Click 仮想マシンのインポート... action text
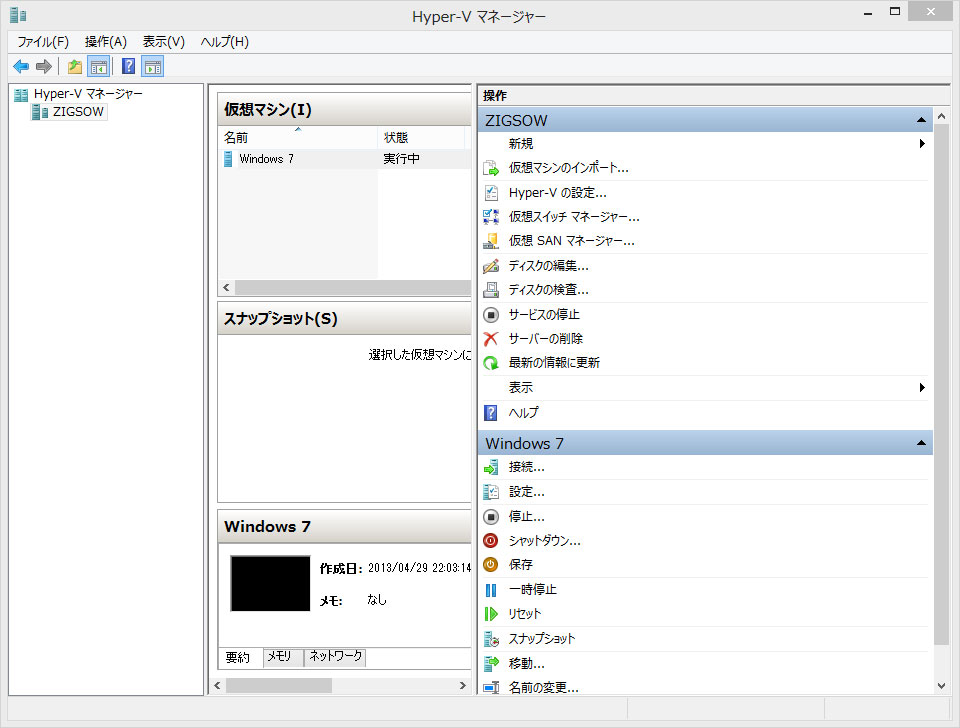The height and width of the screenshot is (728, 960). click(x=569, y=168)
